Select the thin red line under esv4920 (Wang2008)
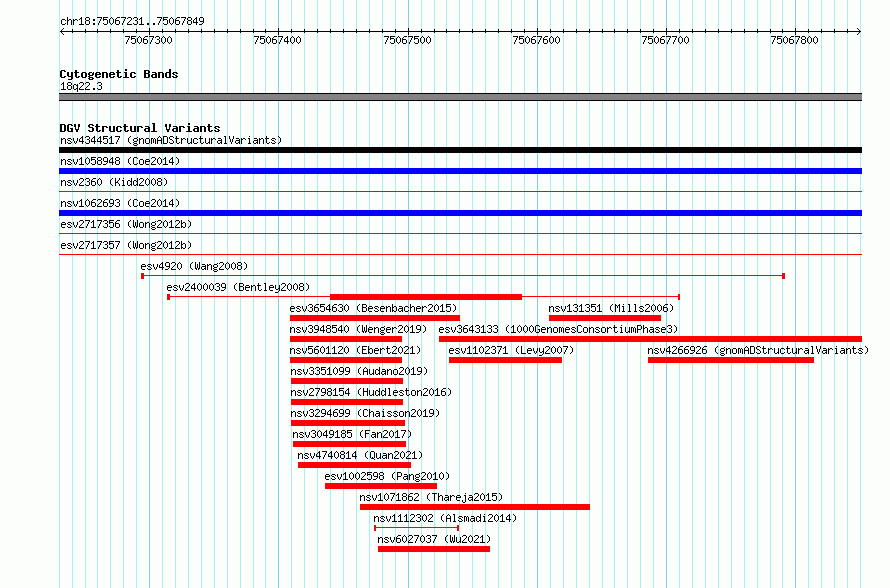This screenshot has height=588, width=890. pyautogui.click(x=463, y=276)
